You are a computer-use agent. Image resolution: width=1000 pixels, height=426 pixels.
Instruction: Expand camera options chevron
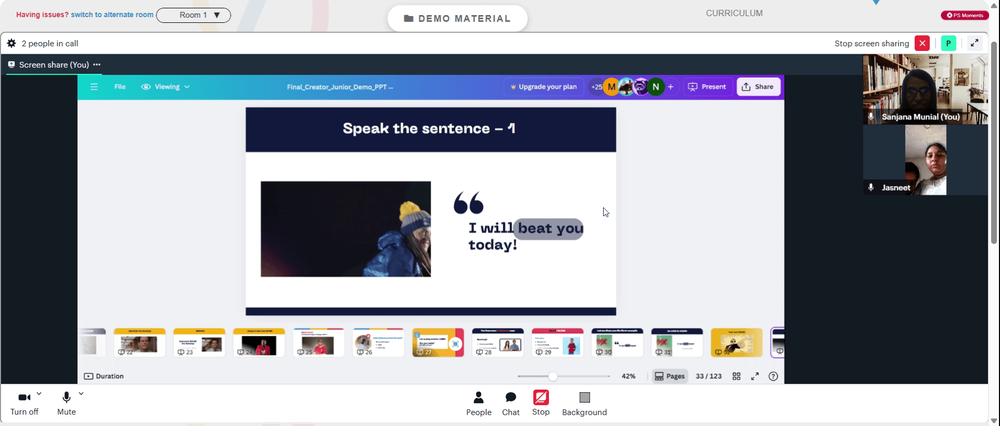tap(39, 393)
